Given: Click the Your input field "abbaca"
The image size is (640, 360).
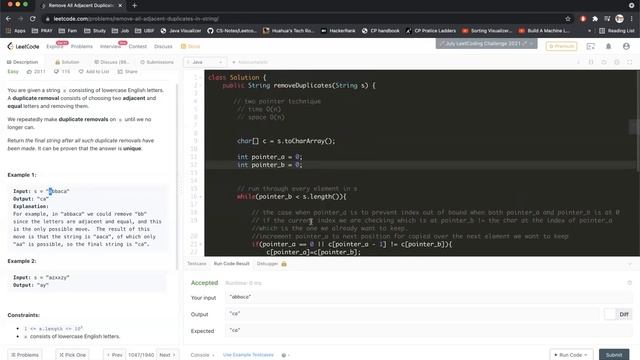Looking at the screenshot, I should point(429,297).
